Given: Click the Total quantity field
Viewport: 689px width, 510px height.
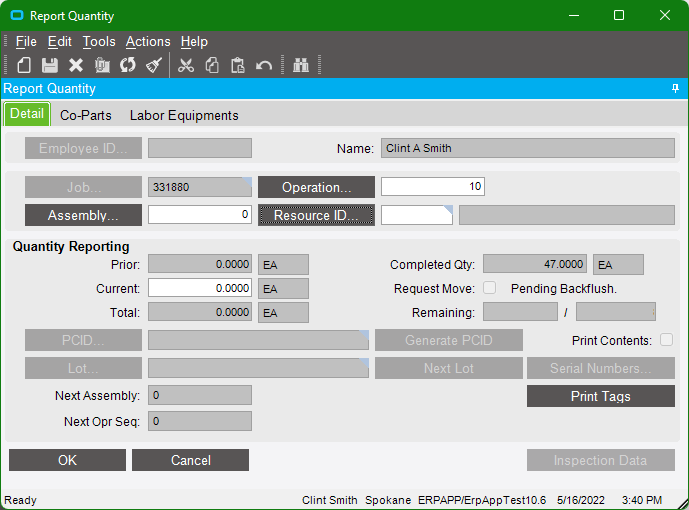Looking at the screenshot, I should click(199, 312).
